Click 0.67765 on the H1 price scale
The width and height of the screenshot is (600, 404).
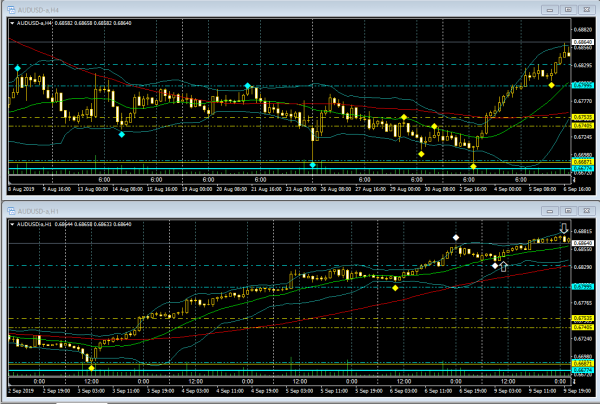(583, 303)
